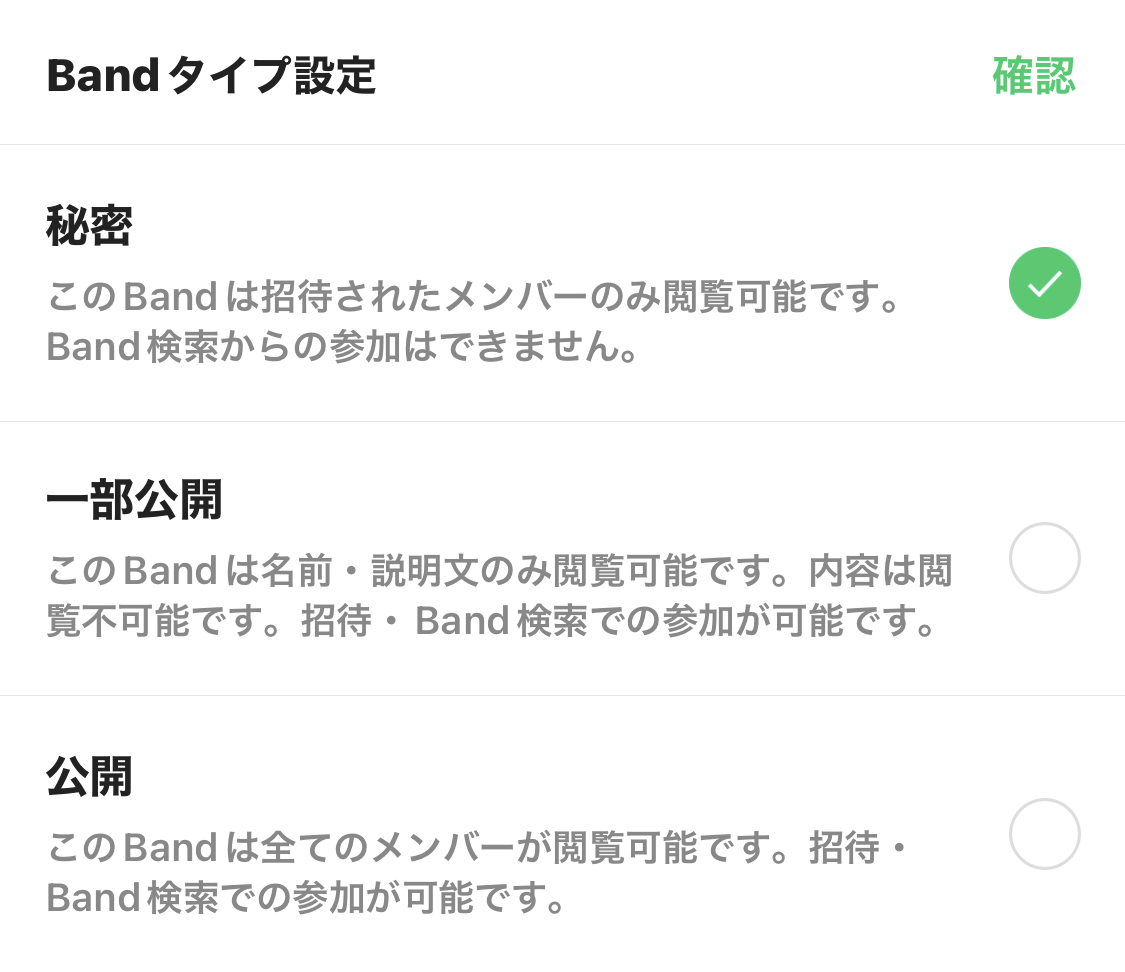This screenshot has height=972, width=1125.
Task: Tap the 公開 option heading
Action: click(89, 776)
